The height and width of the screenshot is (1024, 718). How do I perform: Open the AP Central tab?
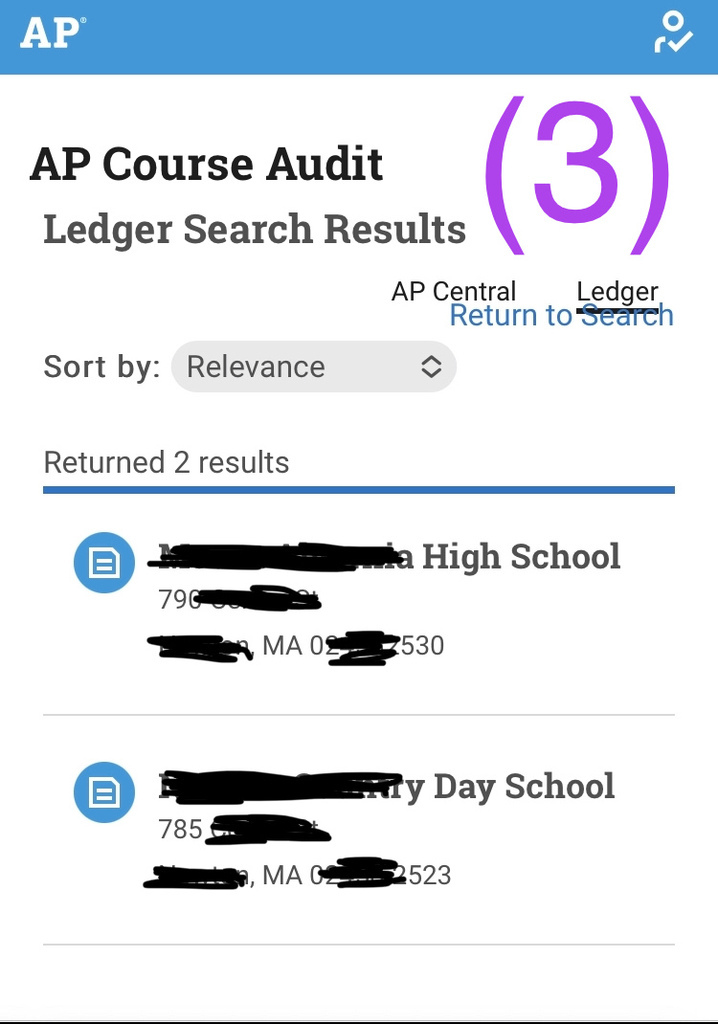pyautogui.click(x=453, y=291)
